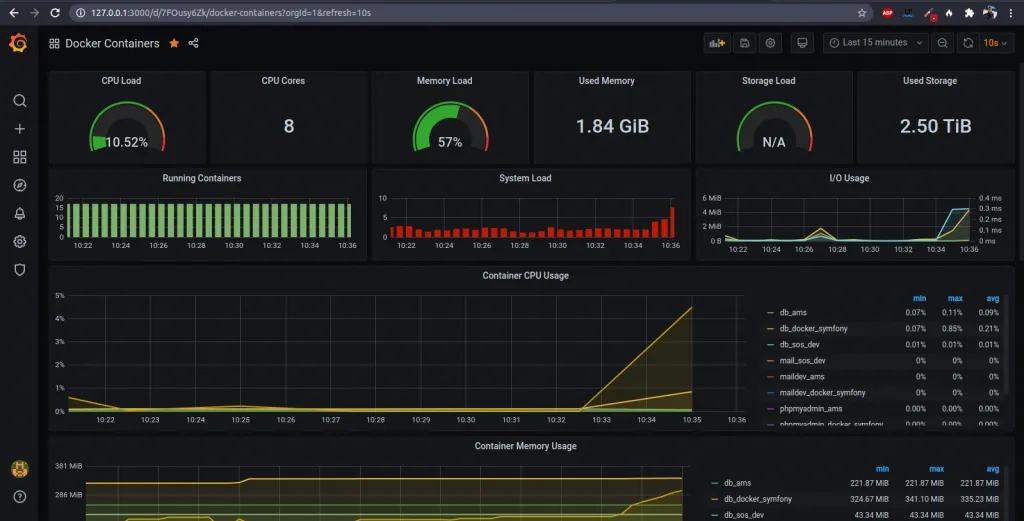Screen dimensions: 1024x521
Task: Sort Memory legend by avg column
Action: coord(992,468)
